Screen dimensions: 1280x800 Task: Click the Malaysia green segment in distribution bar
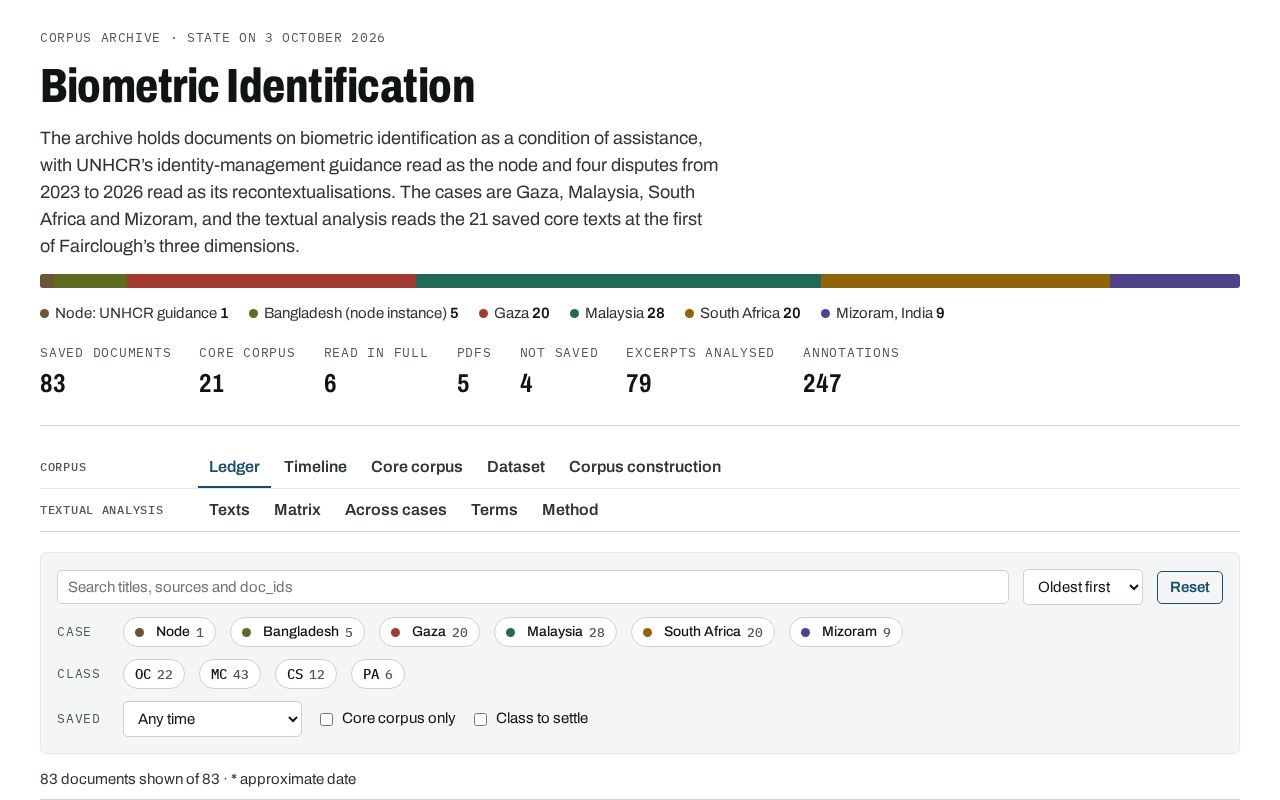click(x=618, y=281)
